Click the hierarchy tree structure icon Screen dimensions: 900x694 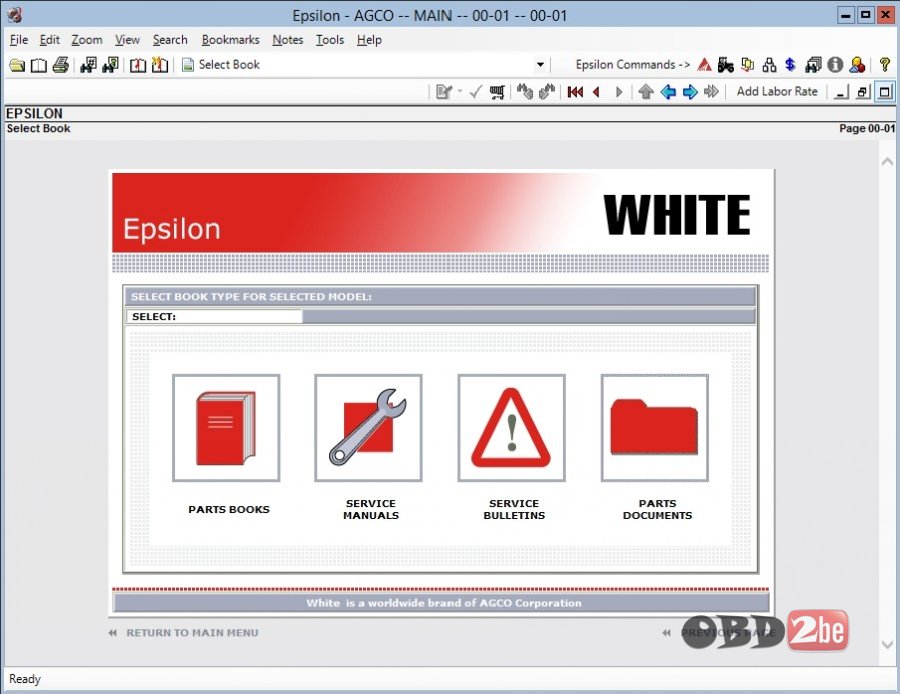coord(769,65)
